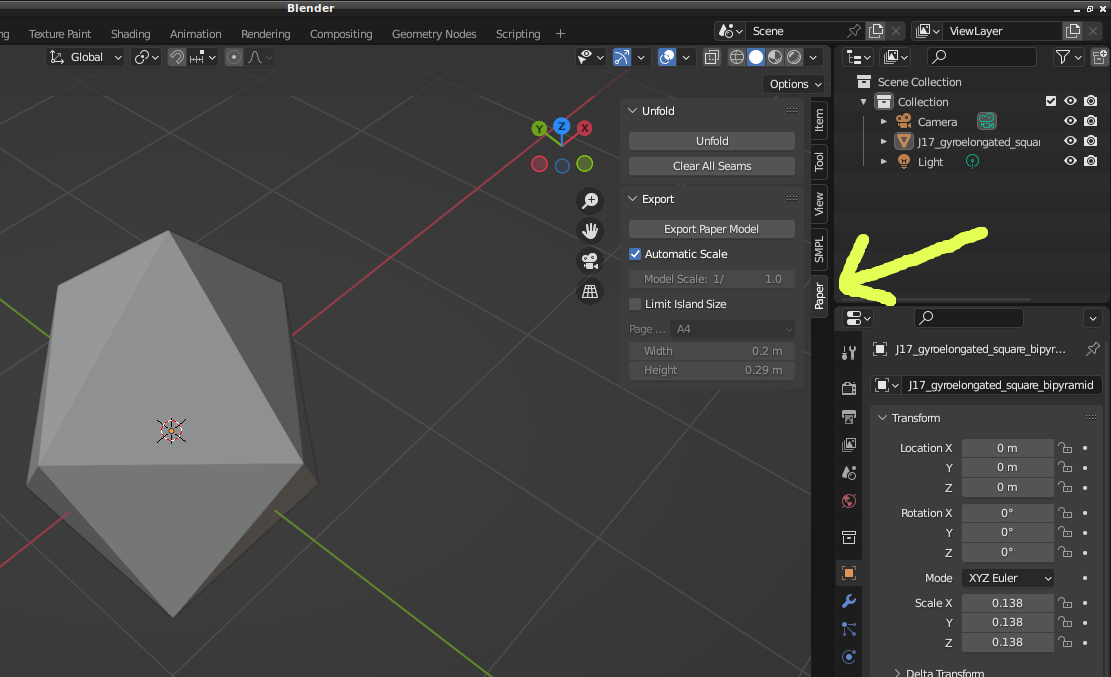
Task: Enable the Limit Island Size checkbox
Action: [635, 304]
